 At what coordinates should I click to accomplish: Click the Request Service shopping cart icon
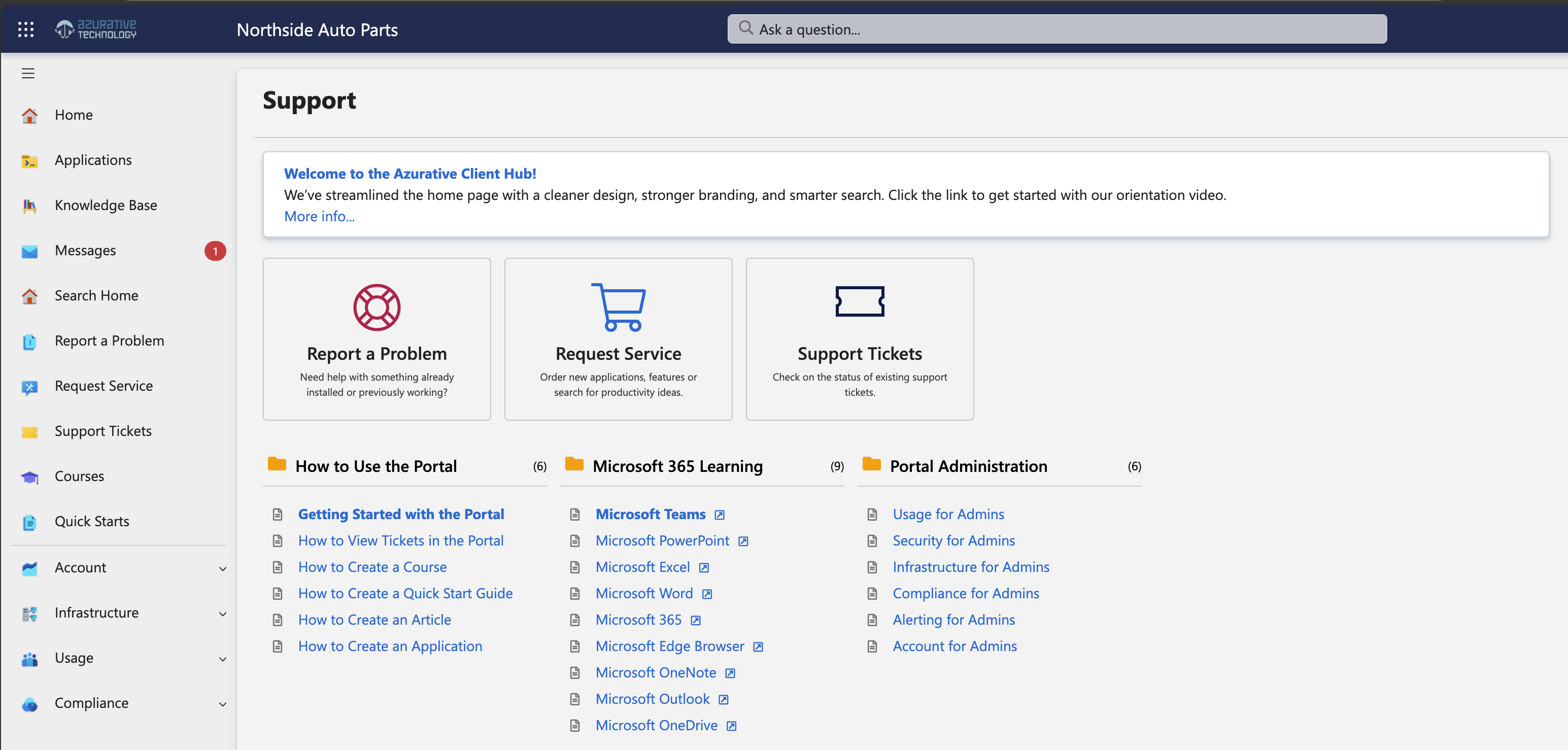(618, 307)
